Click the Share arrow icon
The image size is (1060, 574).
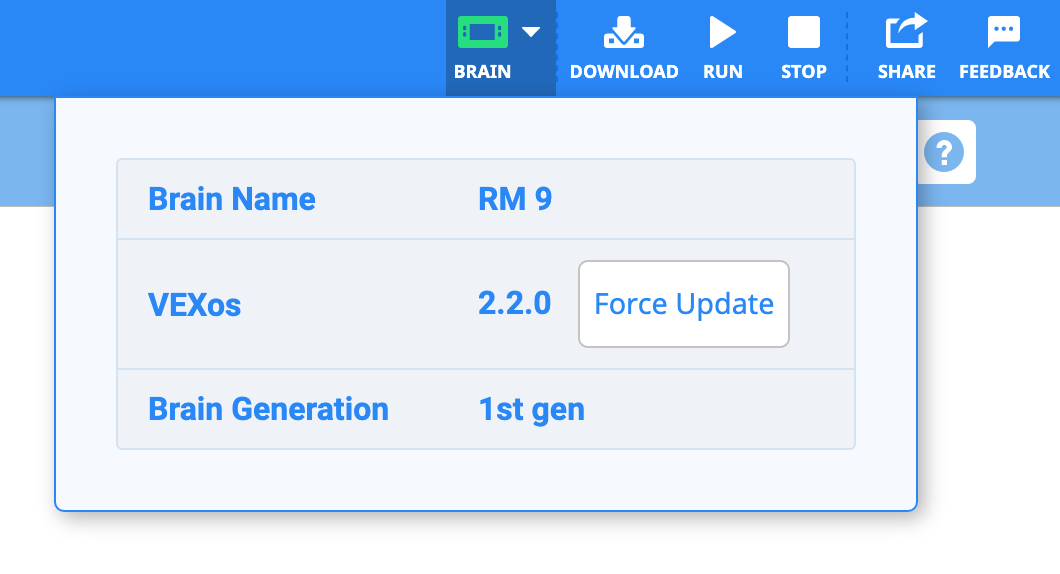[x=906, y=32]
